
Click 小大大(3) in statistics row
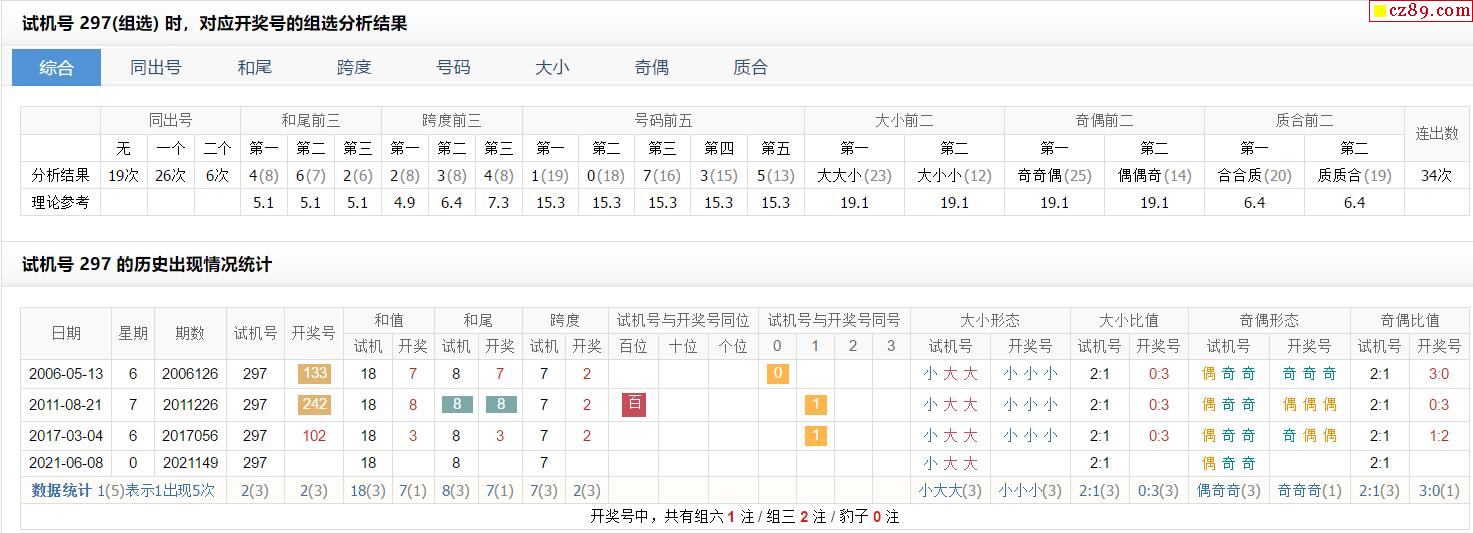click(950, 491)
